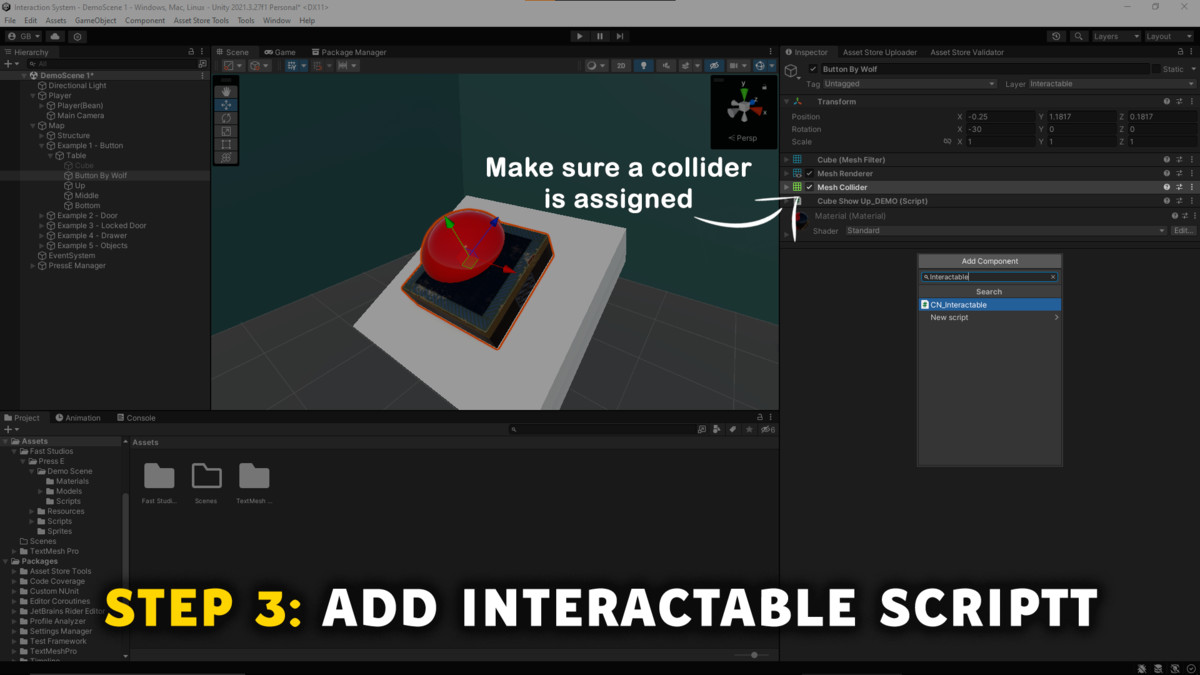Click the Step frame button
Viewport: 1200px width, 675px height.
tap(620, 36)
